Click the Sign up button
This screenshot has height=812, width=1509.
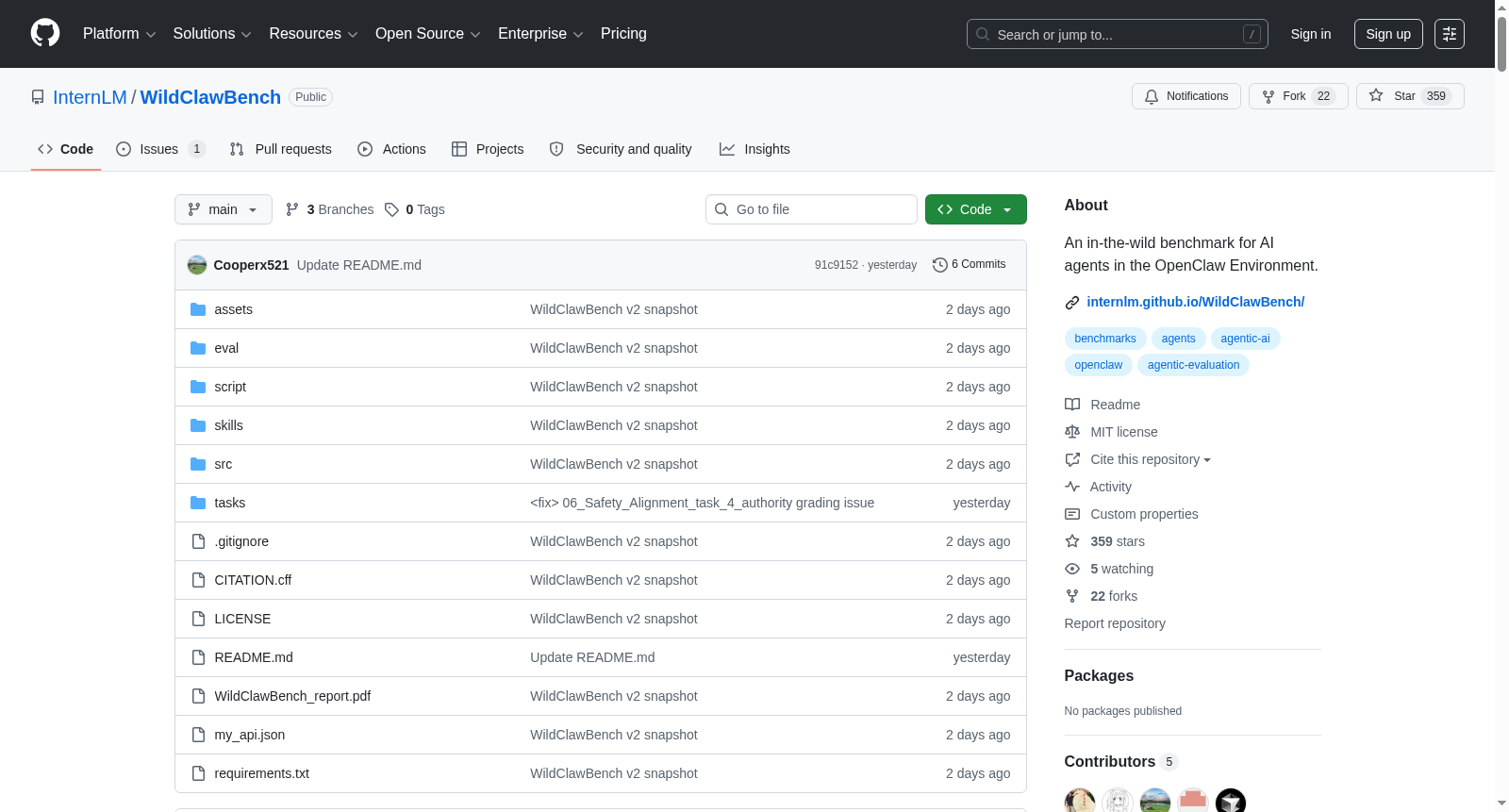1388,34
